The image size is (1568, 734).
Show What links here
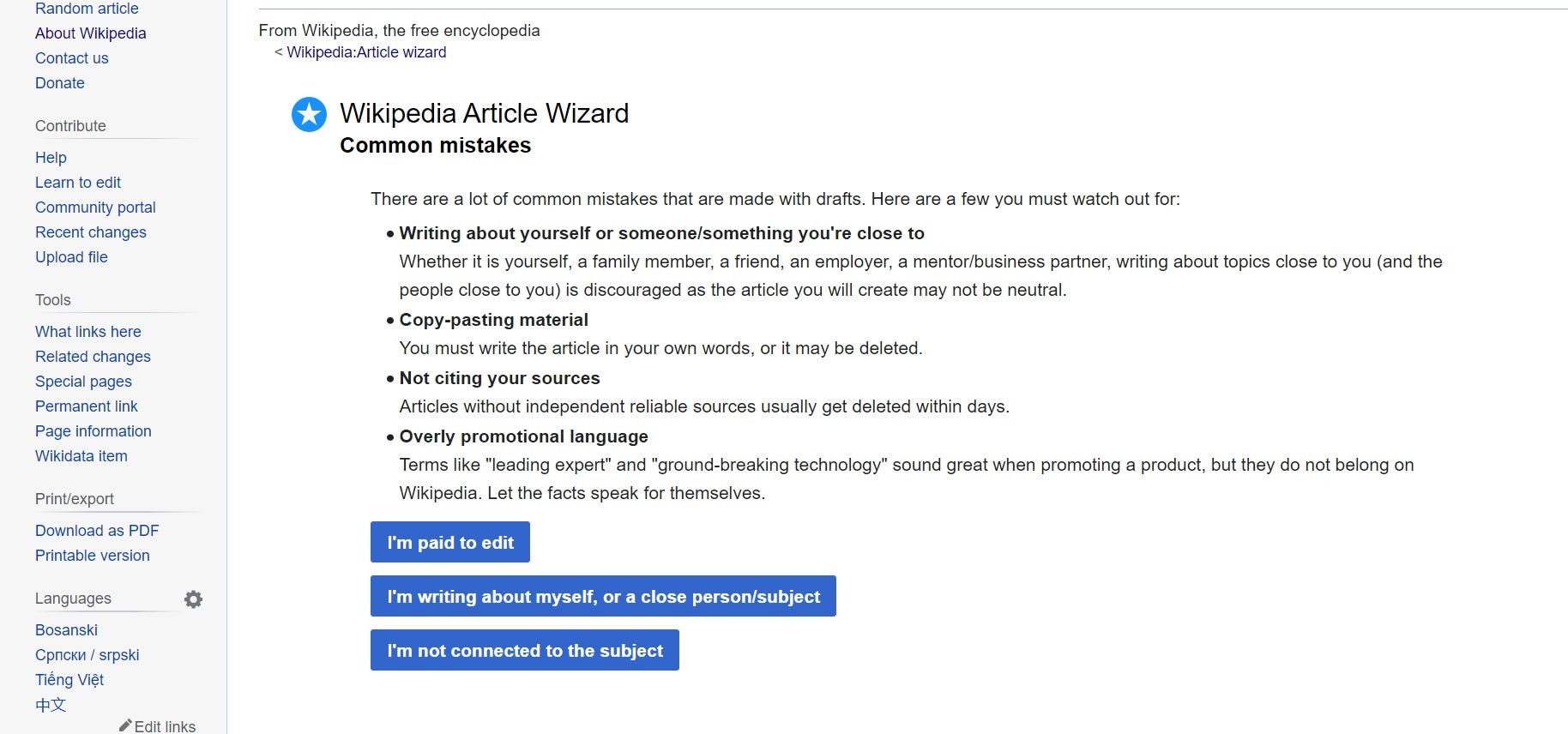[x=87, y=332]
